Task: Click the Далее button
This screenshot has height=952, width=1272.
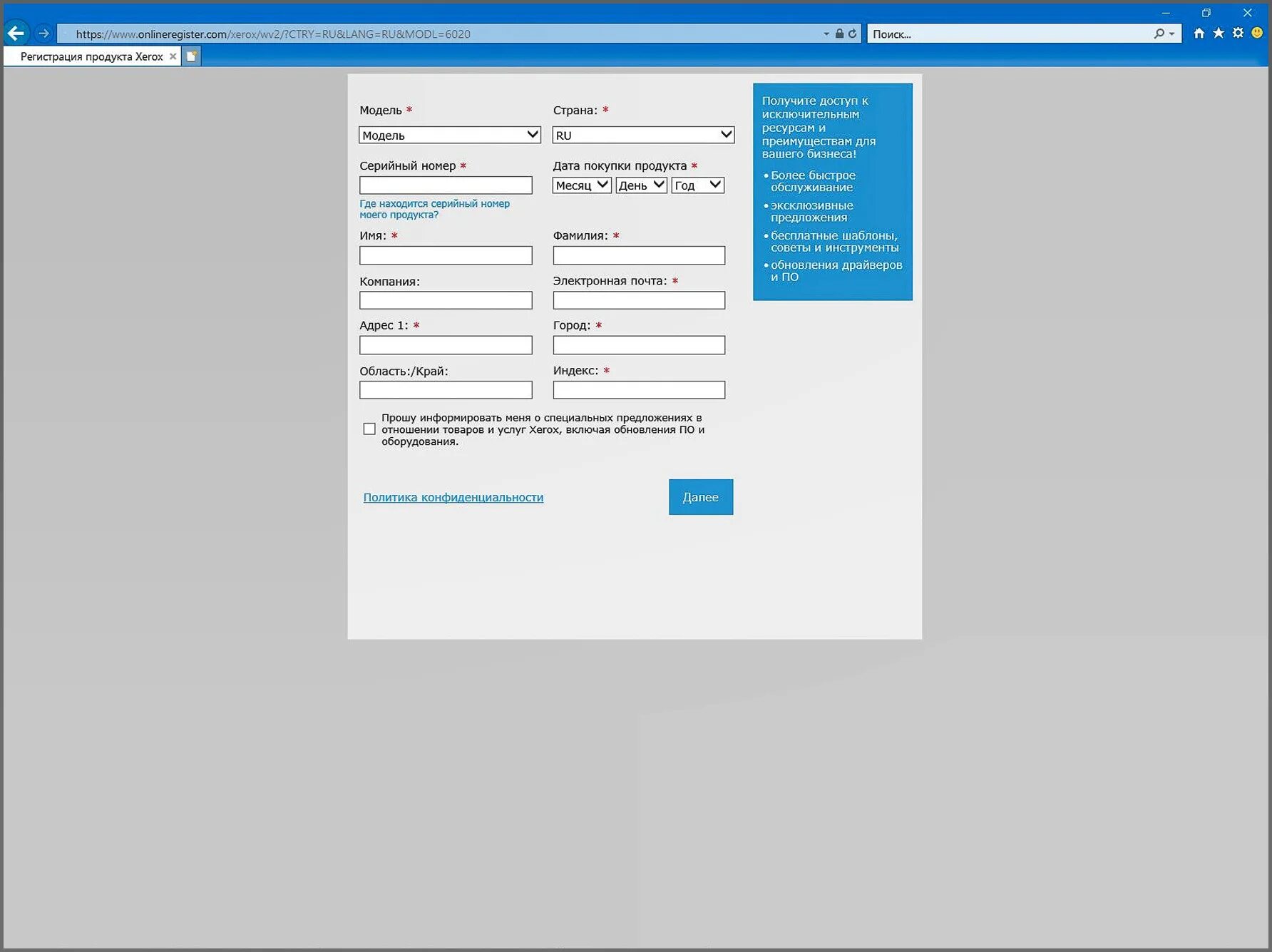Action: [x=701, y=497]
